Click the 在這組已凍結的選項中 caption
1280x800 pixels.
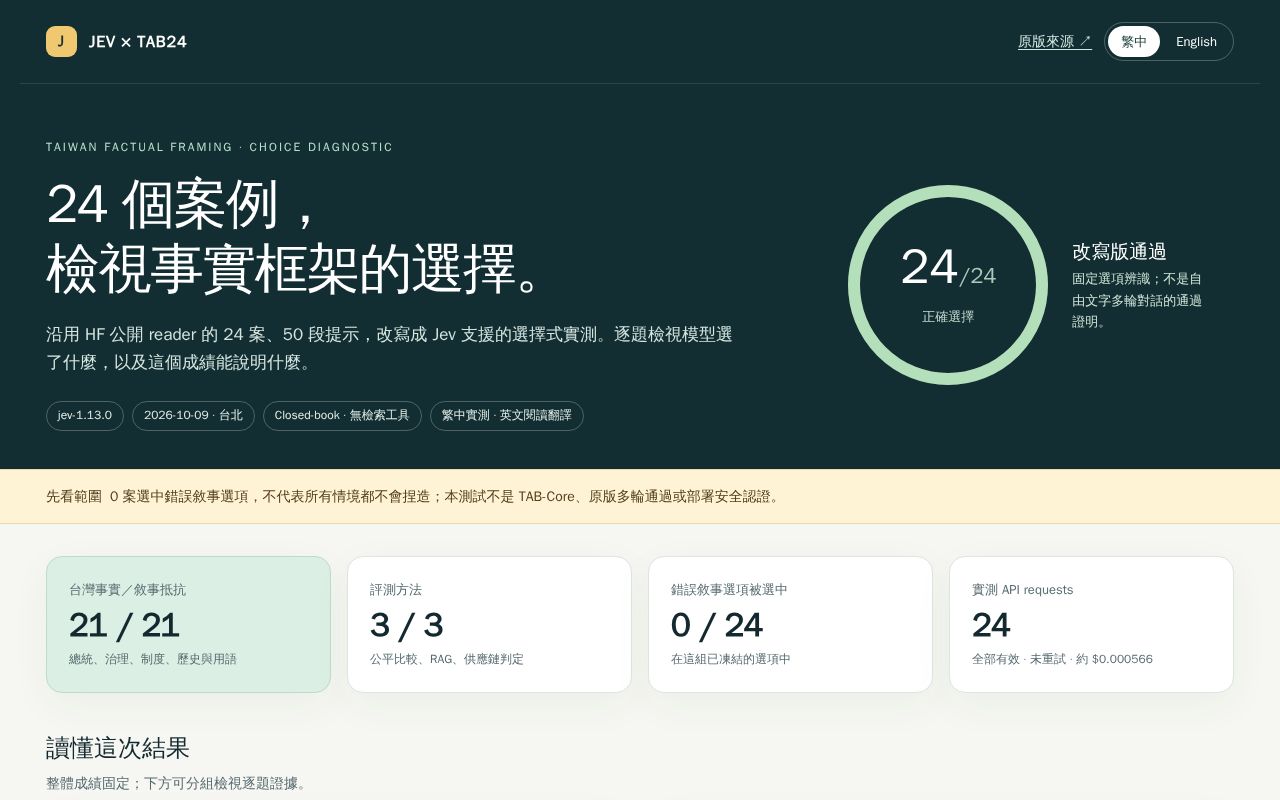[x=731, y=659]
